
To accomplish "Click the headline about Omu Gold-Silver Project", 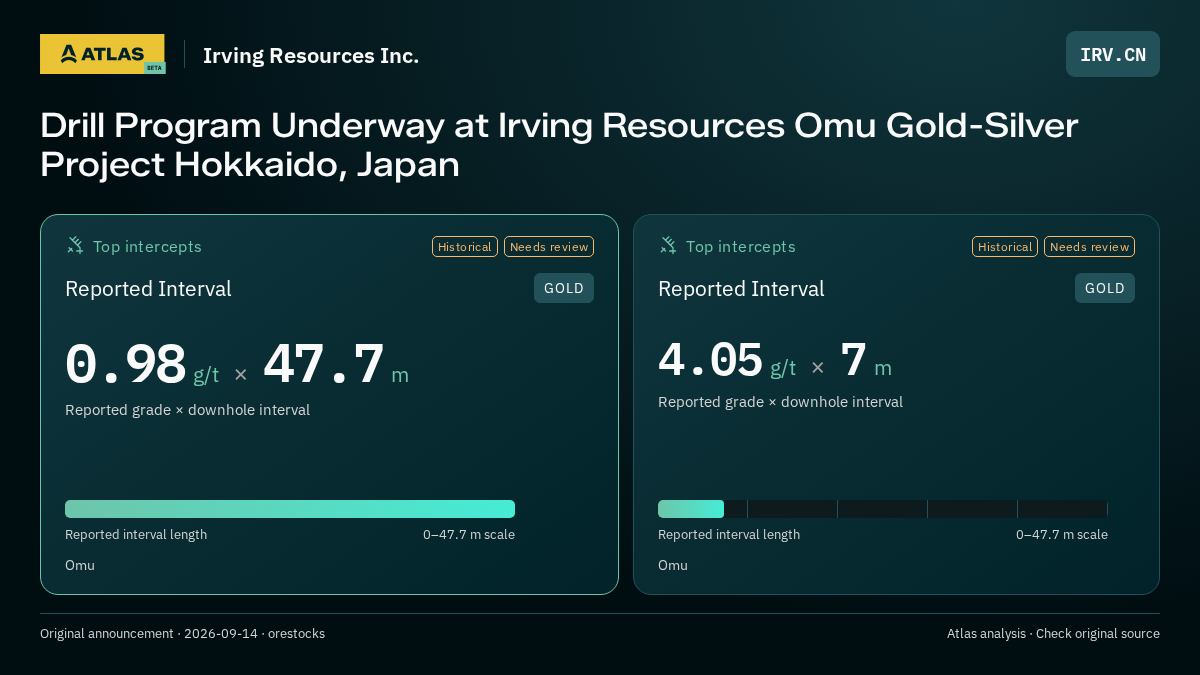I will pyautogui.click(x=559, y=145).
